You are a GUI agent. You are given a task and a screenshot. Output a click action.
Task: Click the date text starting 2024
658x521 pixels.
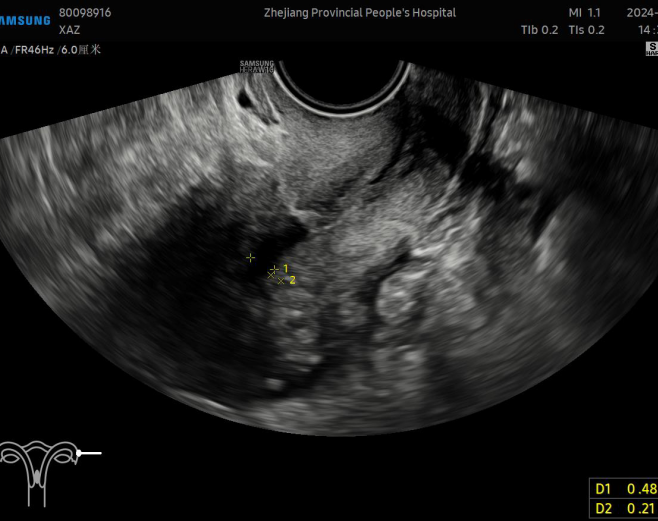pos(642,13)
